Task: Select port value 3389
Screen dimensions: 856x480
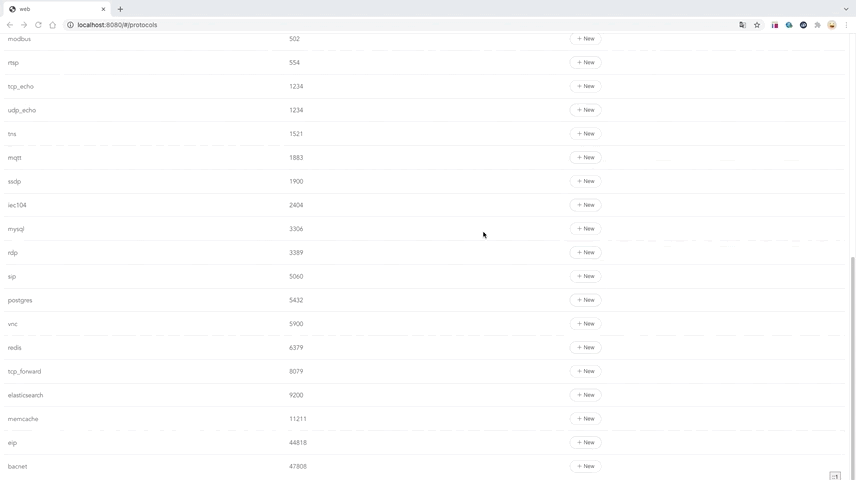Action: coord(296,252)
